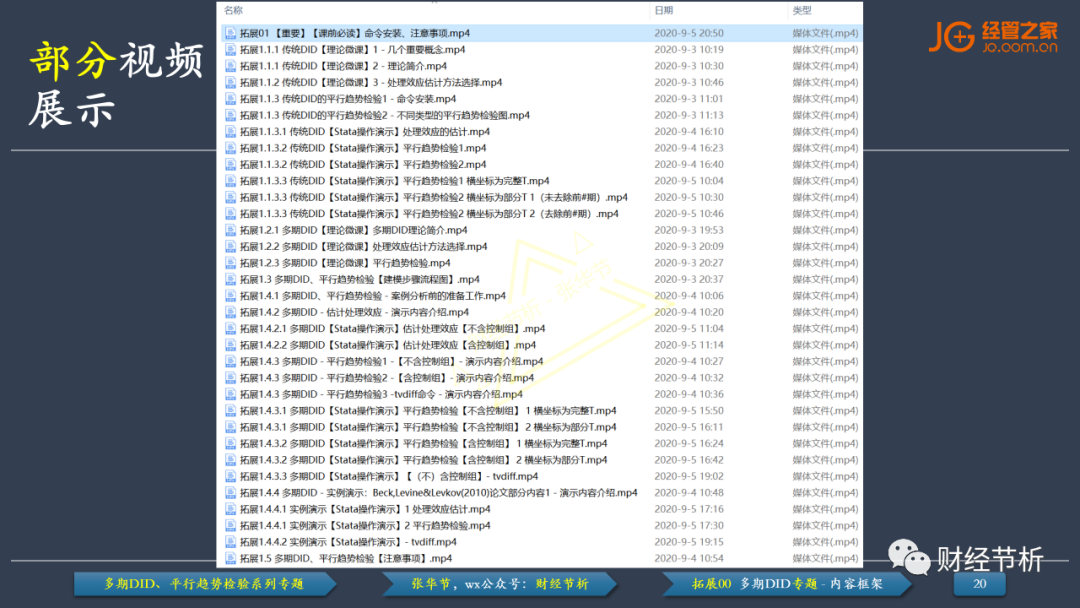Viewport: 1080px width, 608px height.
Task: Click the 类型 column header
Action: (x=802, y=10)
